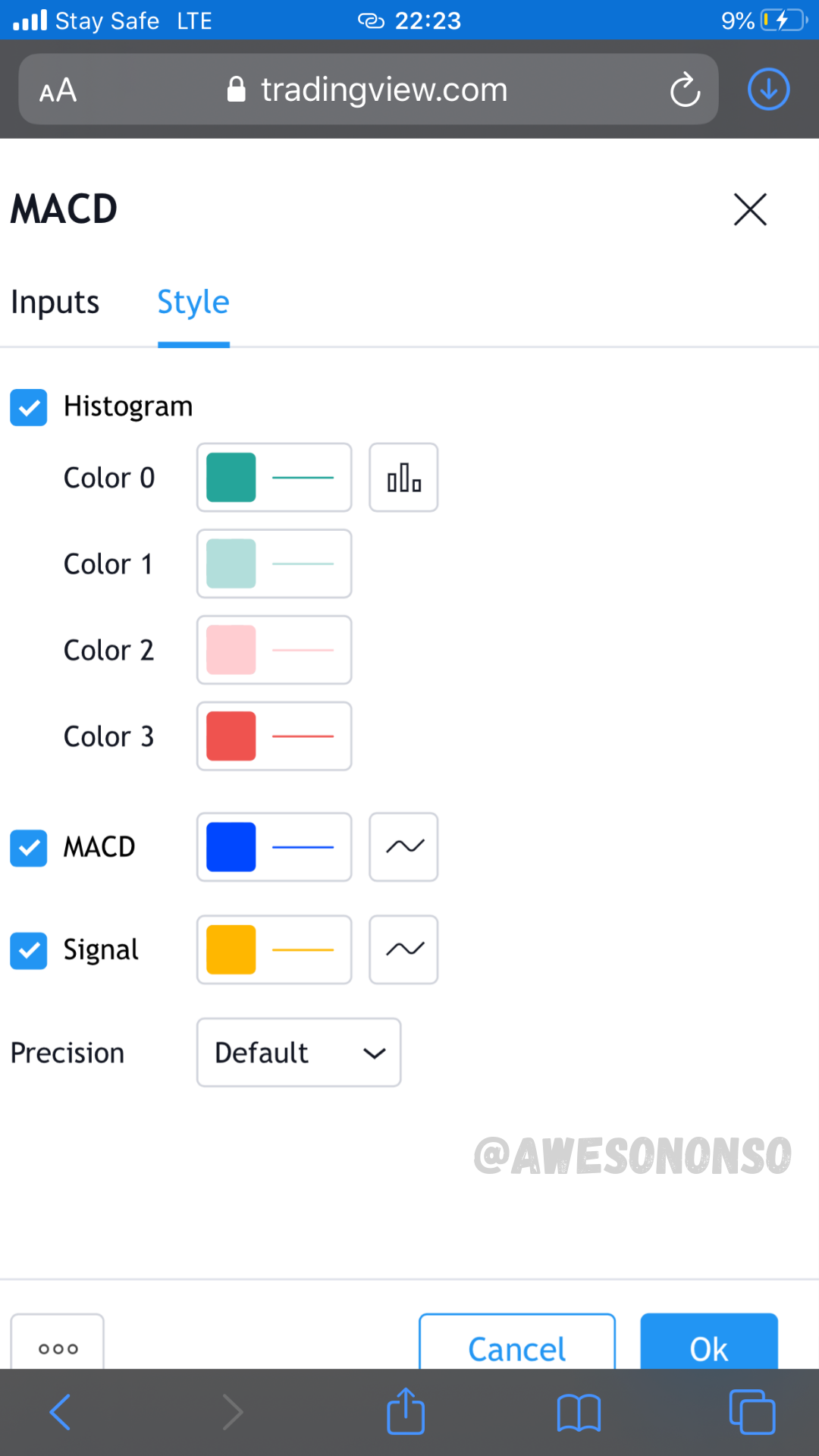The width and height of the screenshot is (819, 1456).
Task: Tap the Safari downloads icon
Action: coord(768,89)
